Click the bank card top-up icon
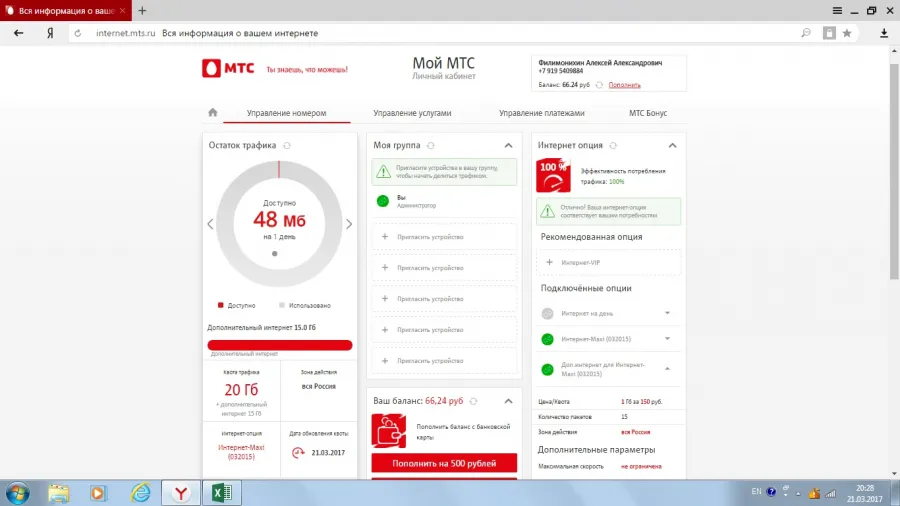900x506 pixels. pos(389,431)
